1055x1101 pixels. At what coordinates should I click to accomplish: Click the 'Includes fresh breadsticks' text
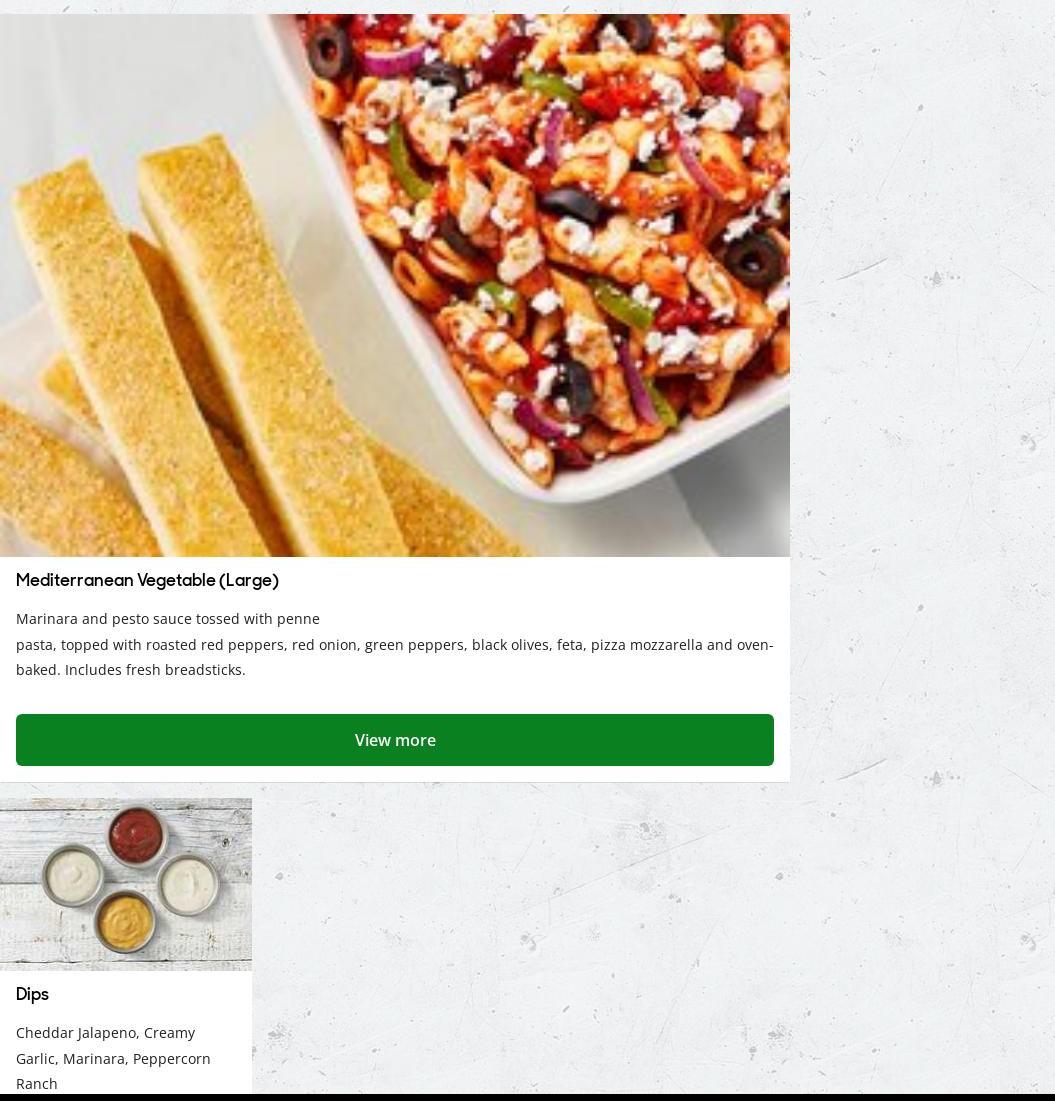pyautogui.click(x=155, y=670)
